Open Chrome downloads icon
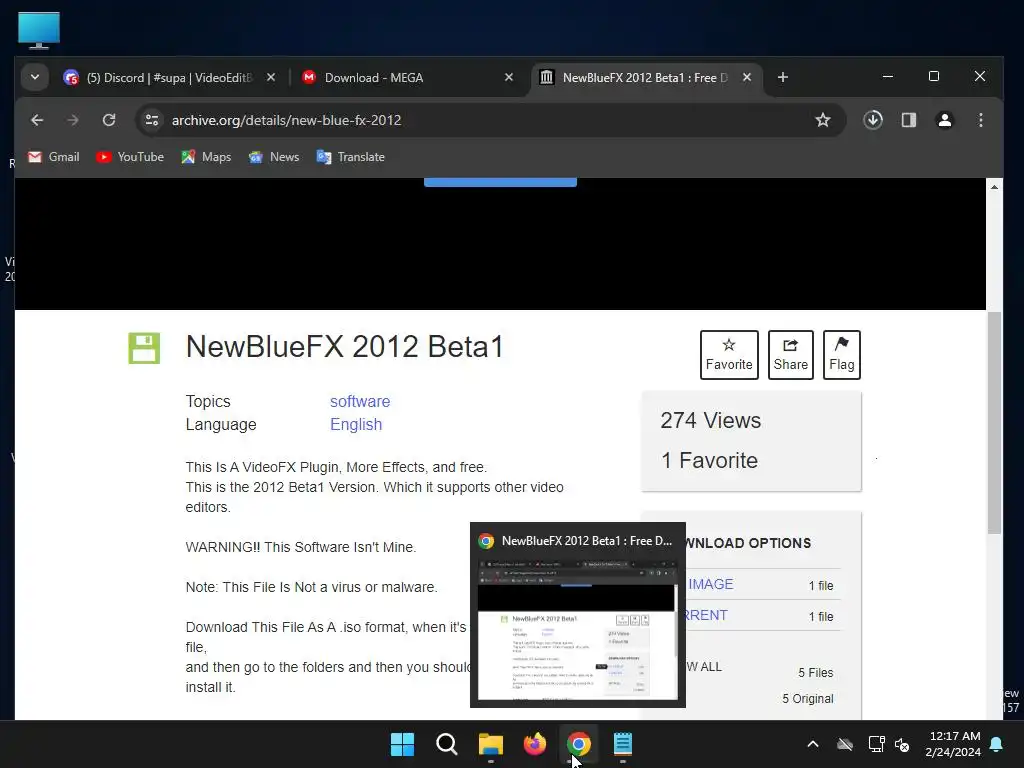Screen dimensions: 1024x768 click(x=872, y=120)
